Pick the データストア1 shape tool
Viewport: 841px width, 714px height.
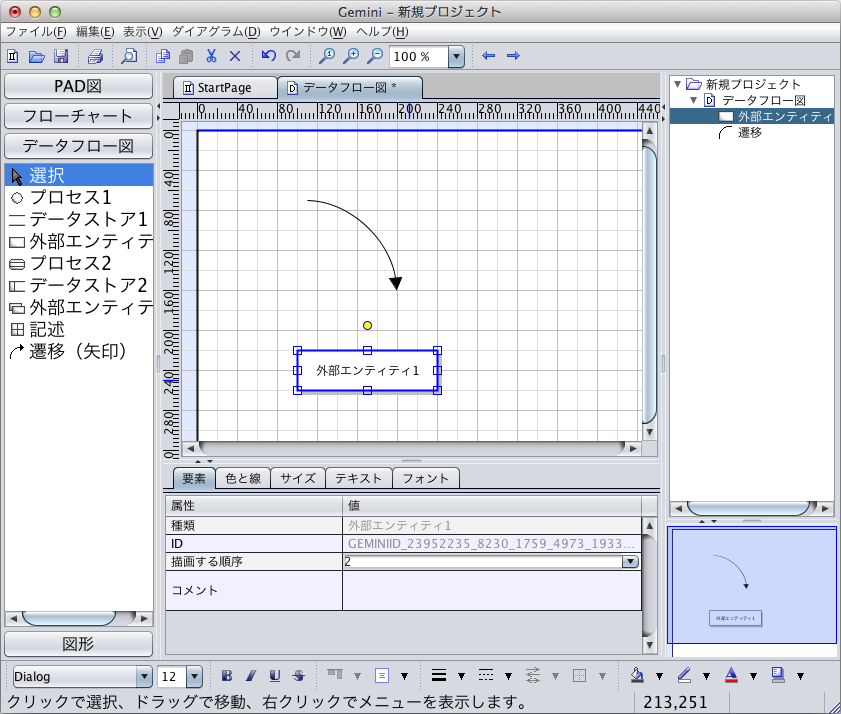tap(79, 219)
